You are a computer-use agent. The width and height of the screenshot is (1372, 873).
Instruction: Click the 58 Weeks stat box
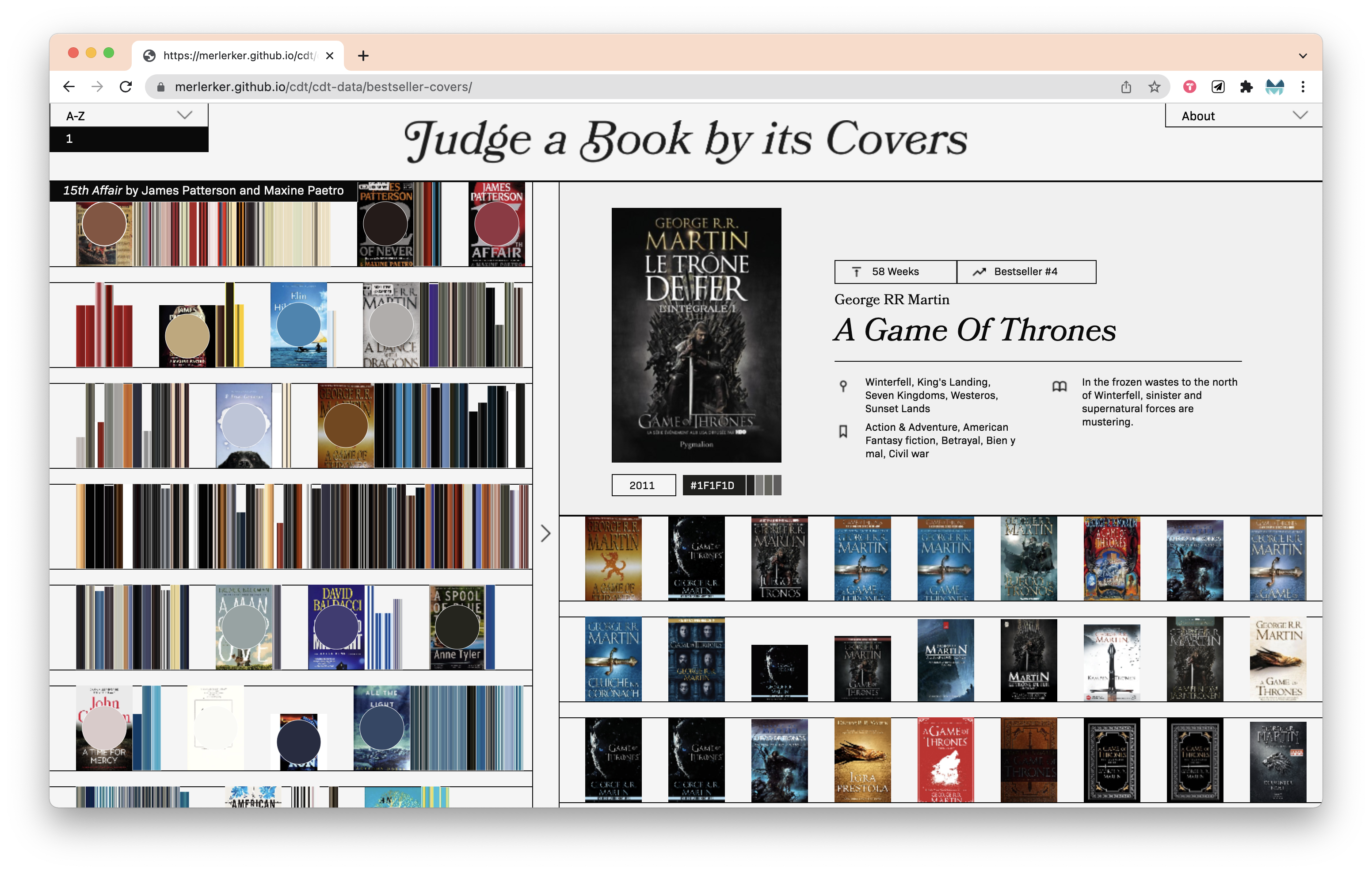point(895,272)
